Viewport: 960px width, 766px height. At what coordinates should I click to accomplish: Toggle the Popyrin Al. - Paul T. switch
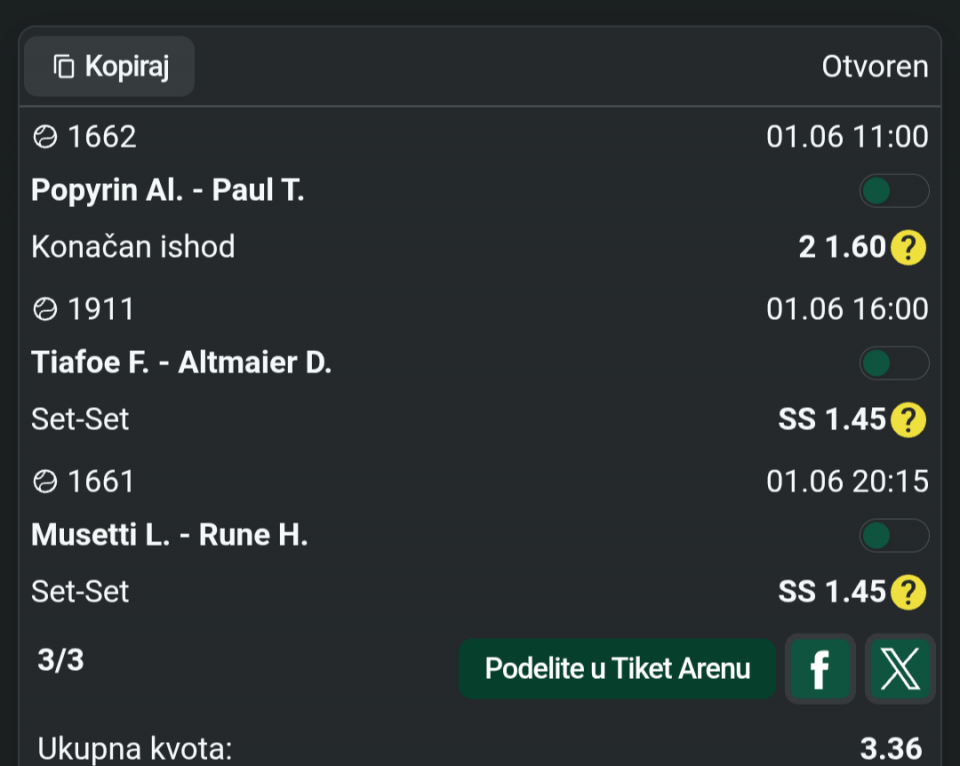894,190
